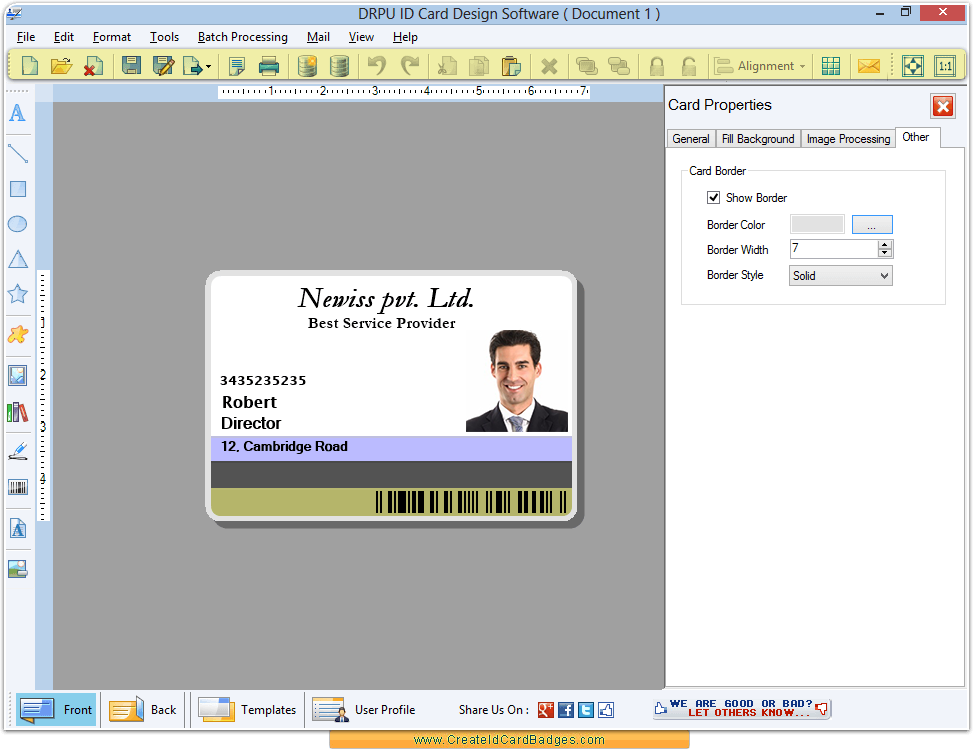Click the Delete X icon in toolbar
The image size is (973, 750).
pyautogui.click(x=549, y=66)
